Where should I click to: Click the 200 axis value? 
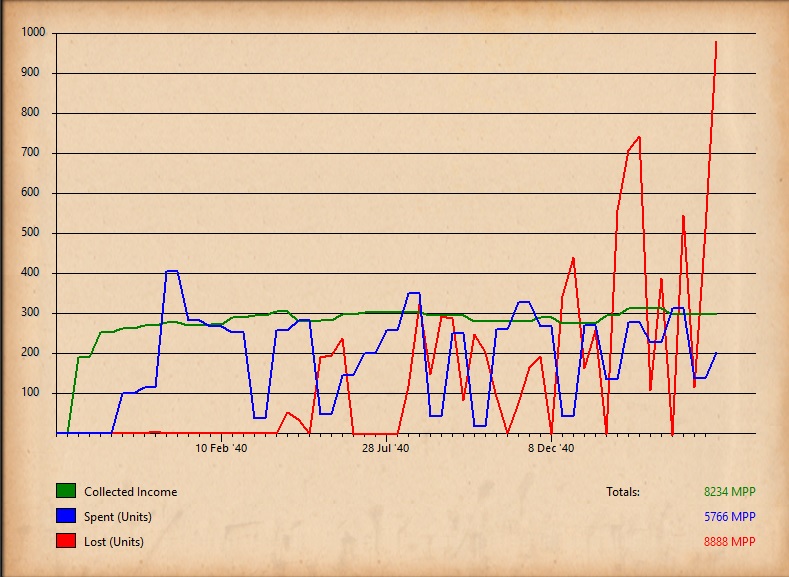point(30,352)
